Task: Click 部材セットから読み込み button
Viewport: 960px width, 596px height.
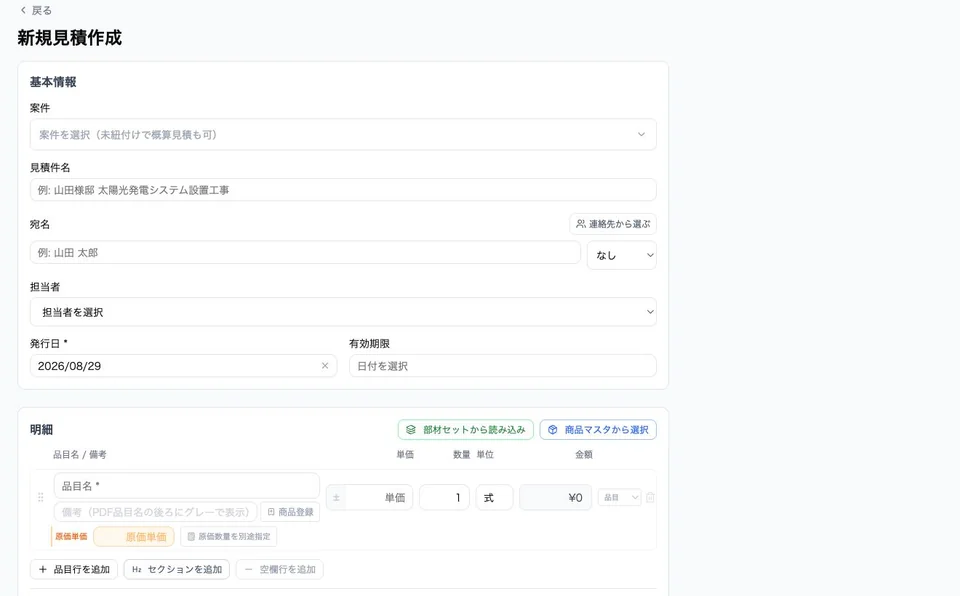Action: (465, 429)
